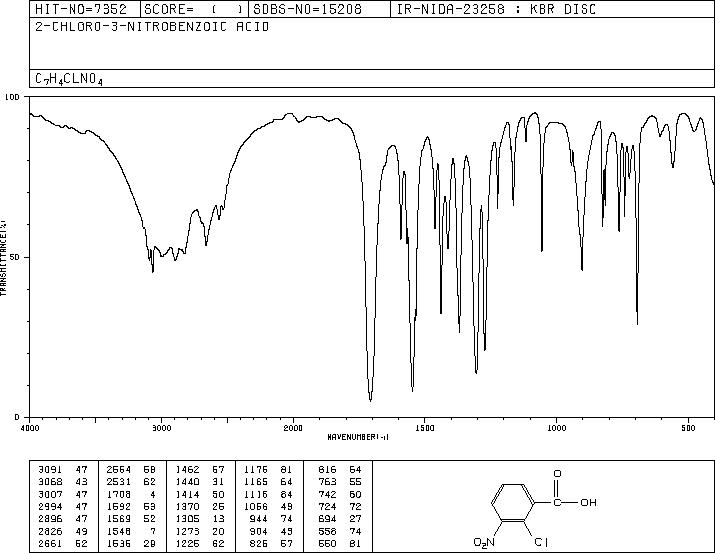Click the 'O2N' nitro group label
The height and width of the screenshot is (553, 715).
point(483,543)
